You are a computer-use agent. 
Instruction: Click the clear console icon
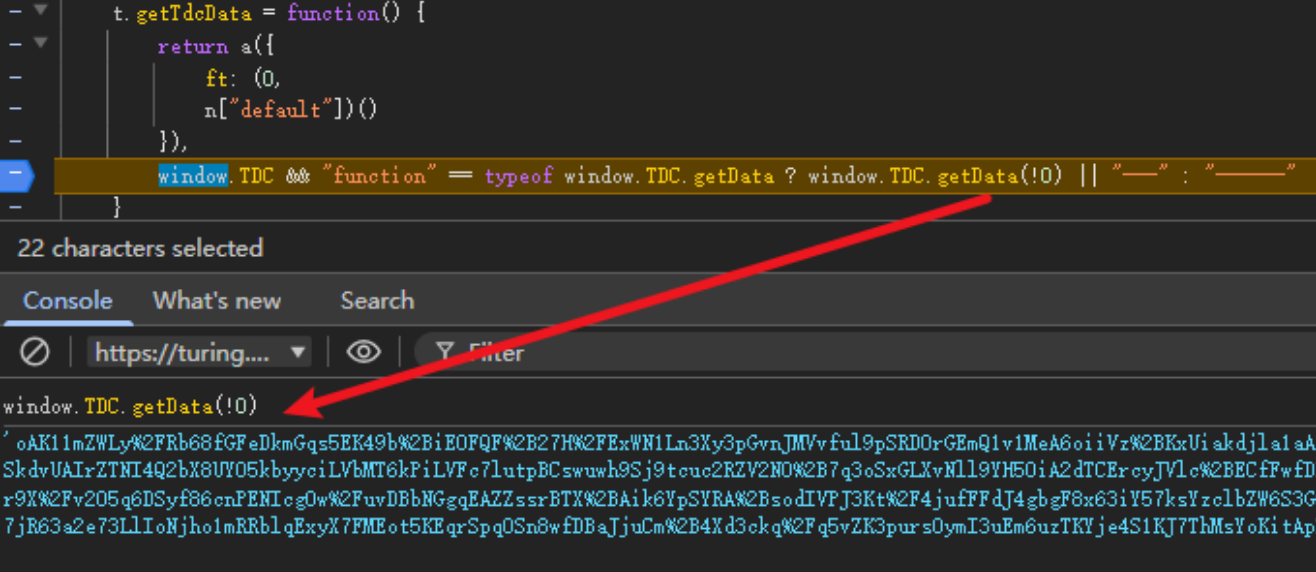35,351
